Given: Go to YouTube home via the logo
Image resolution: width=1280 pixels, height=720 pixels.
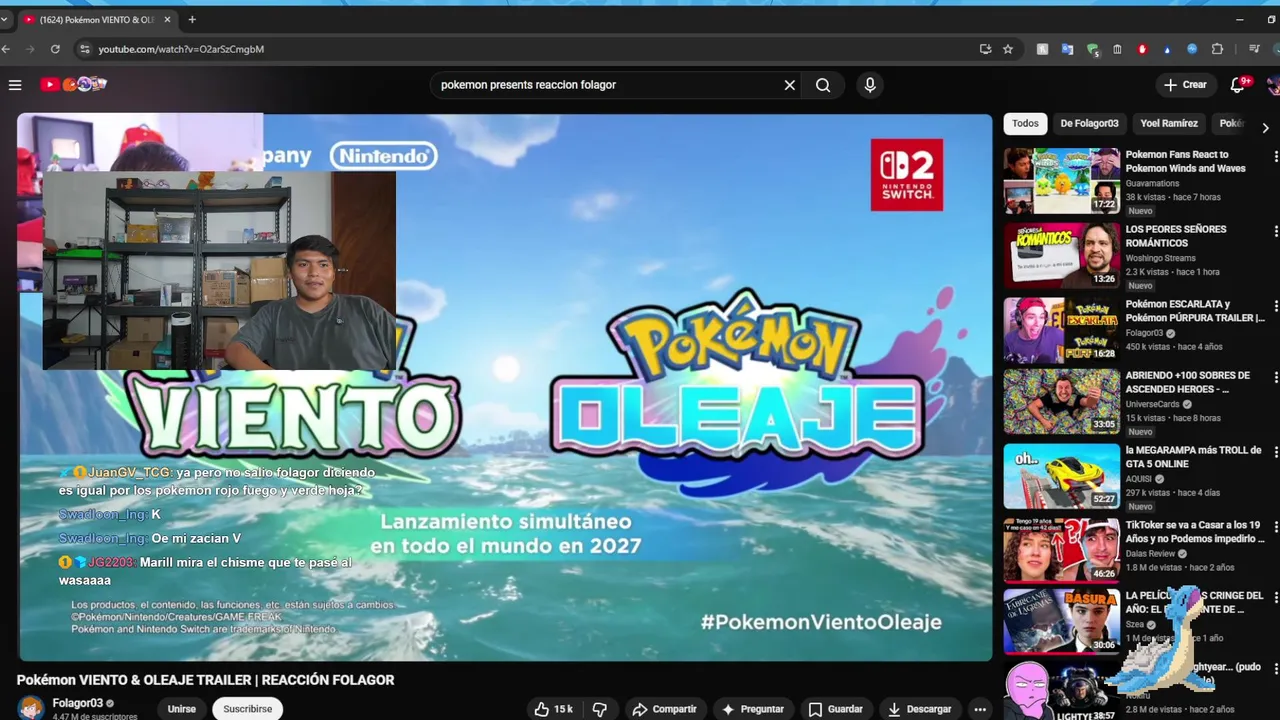Looking at the screenshot, I should (x=73, y=85).
